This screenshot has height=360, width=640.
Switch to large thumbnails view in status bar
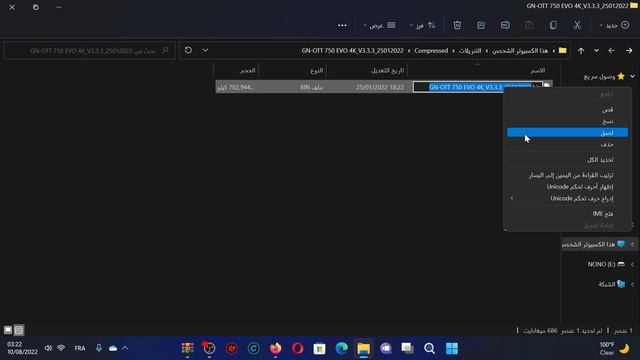tap(8, 330)
